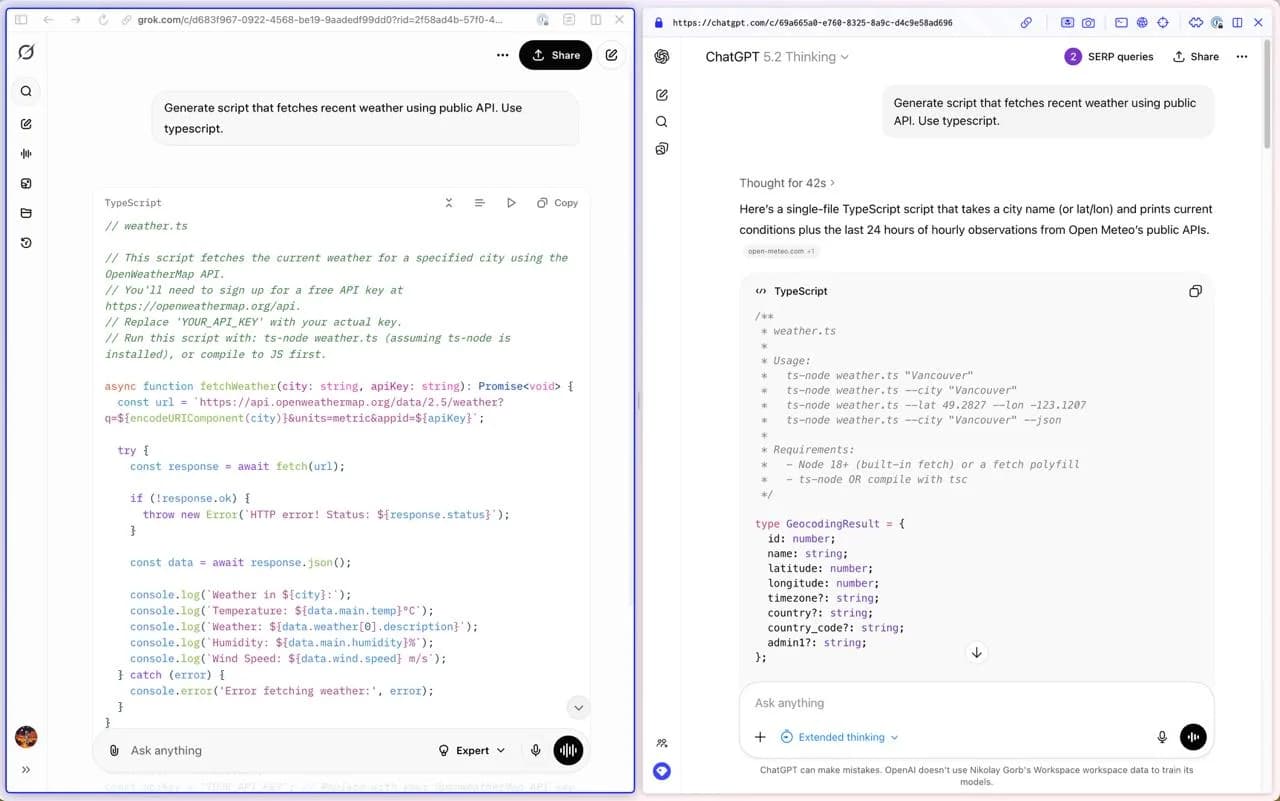1280x801 pixels.
Task: Collapse the weather.ts code block
Action: pyautogui.click(x=448, y=202)
